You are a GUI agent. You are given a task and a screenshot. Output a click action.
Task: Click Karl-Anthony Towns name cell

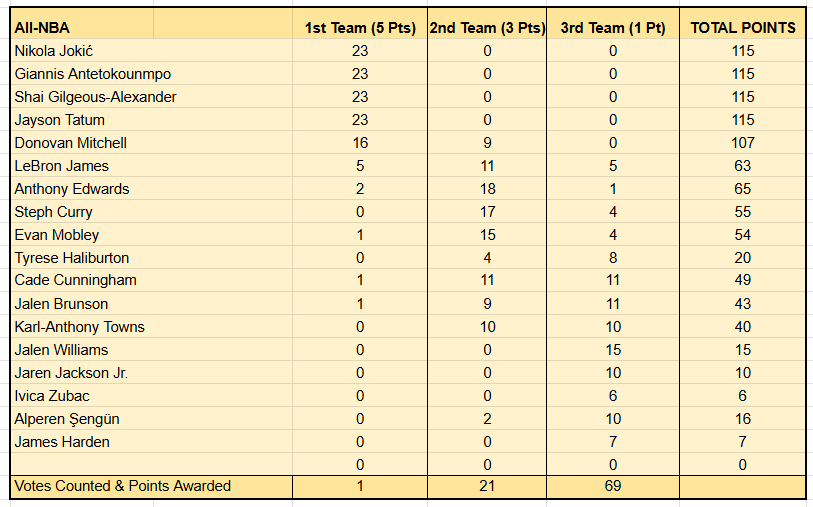coord(151,327)
